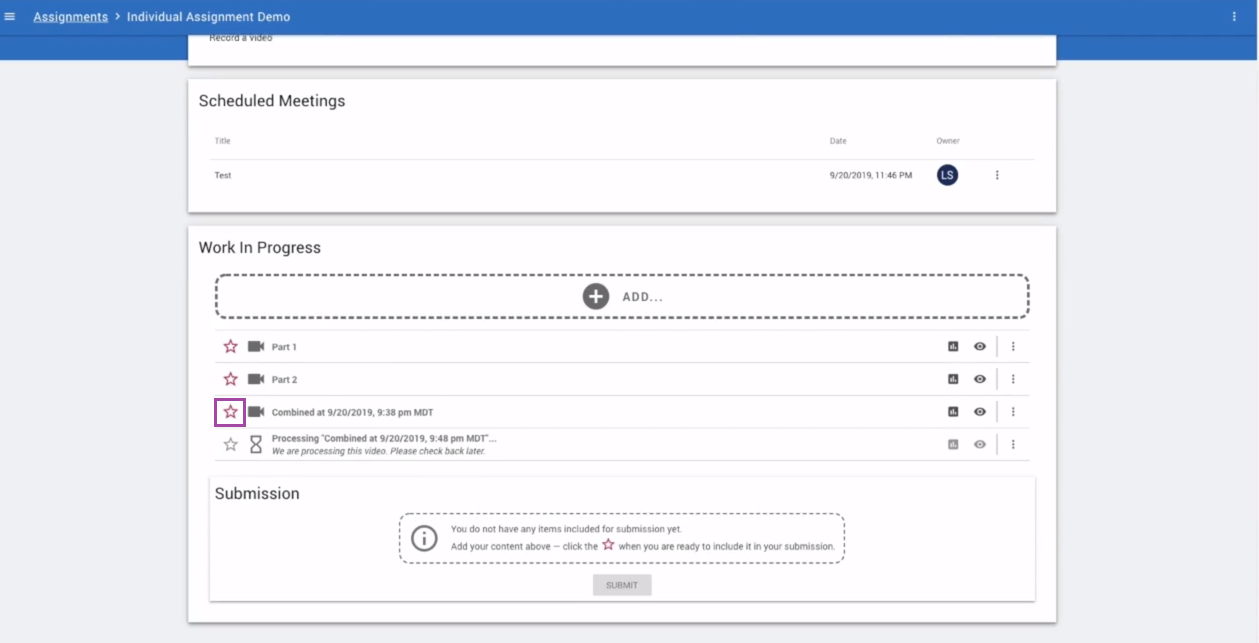Click the hourglass processing icon
This screenshot has height=643, width=1259.
(x=256, y=444)
